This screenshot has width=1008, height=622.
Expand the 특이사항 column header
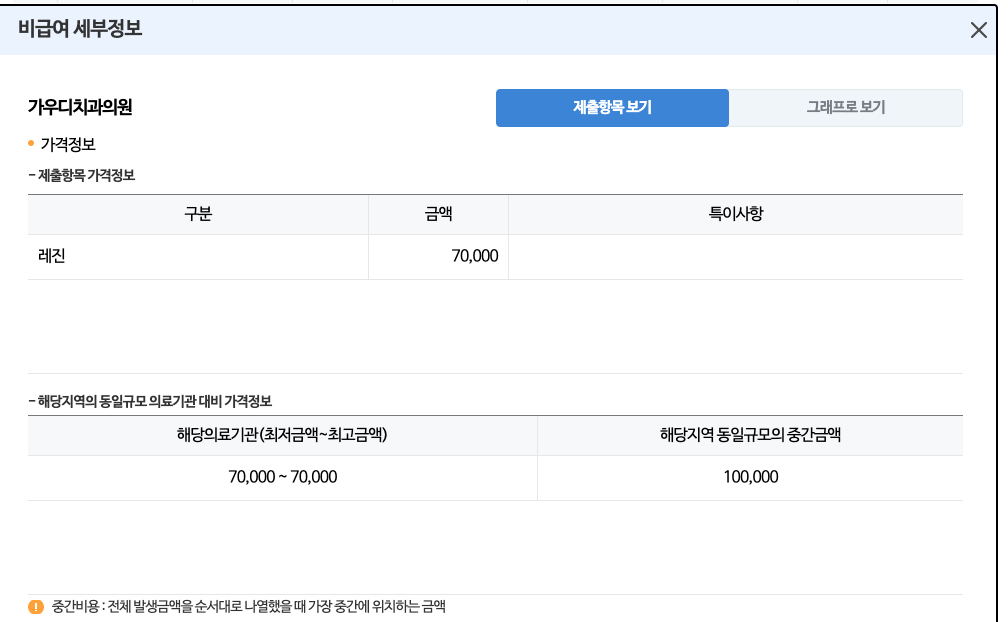(x=736, y=214)
